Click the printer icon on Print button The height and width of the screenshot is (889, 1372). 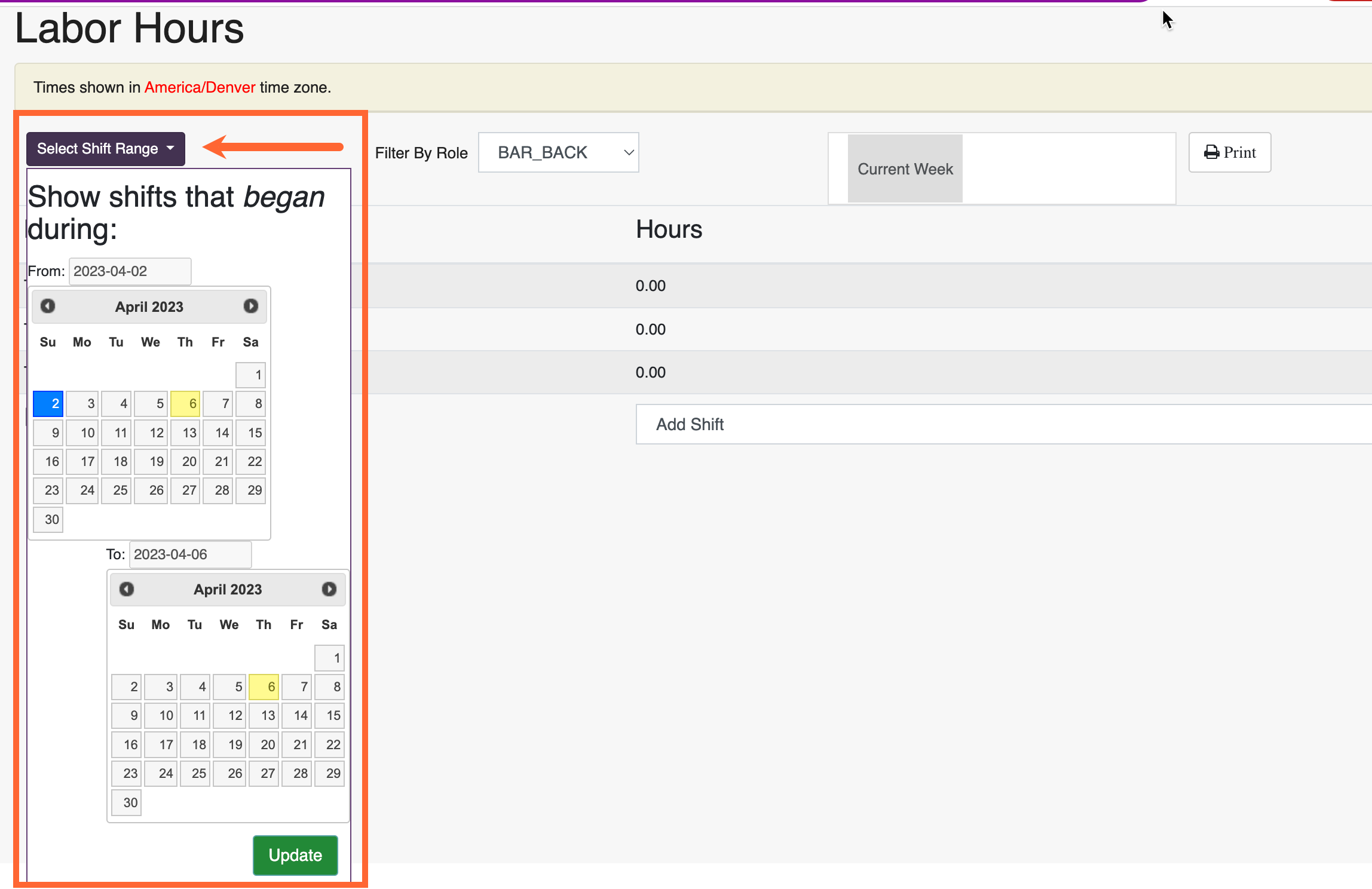[x=1212, y=152]
